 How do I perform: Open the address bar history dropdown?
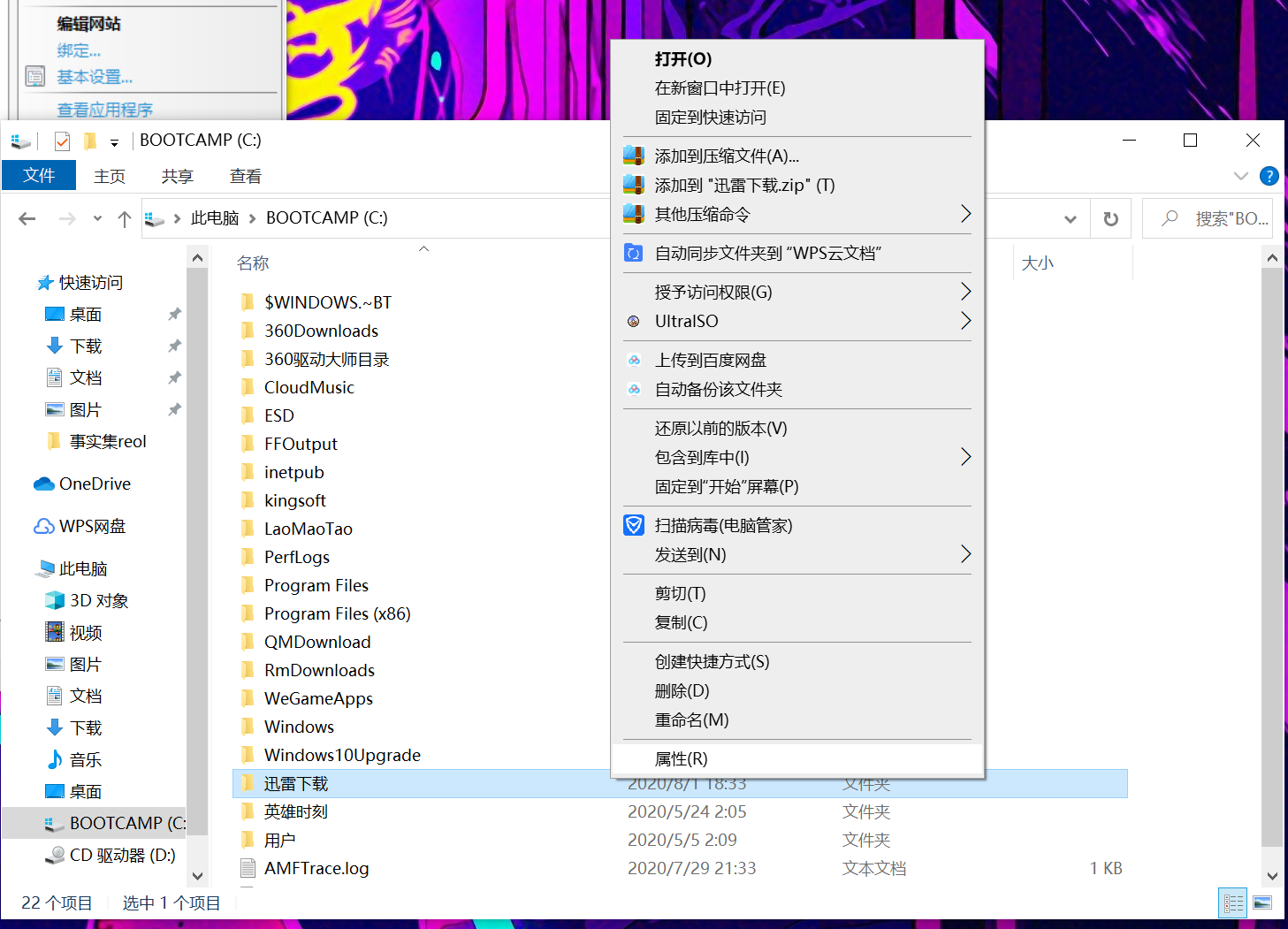[x=1071, y=219]
